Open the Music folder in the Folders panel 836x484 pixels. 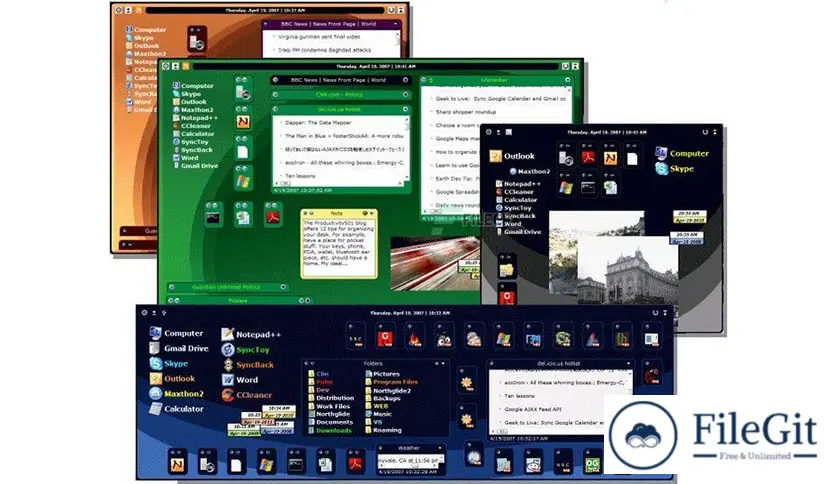[379, 414]
